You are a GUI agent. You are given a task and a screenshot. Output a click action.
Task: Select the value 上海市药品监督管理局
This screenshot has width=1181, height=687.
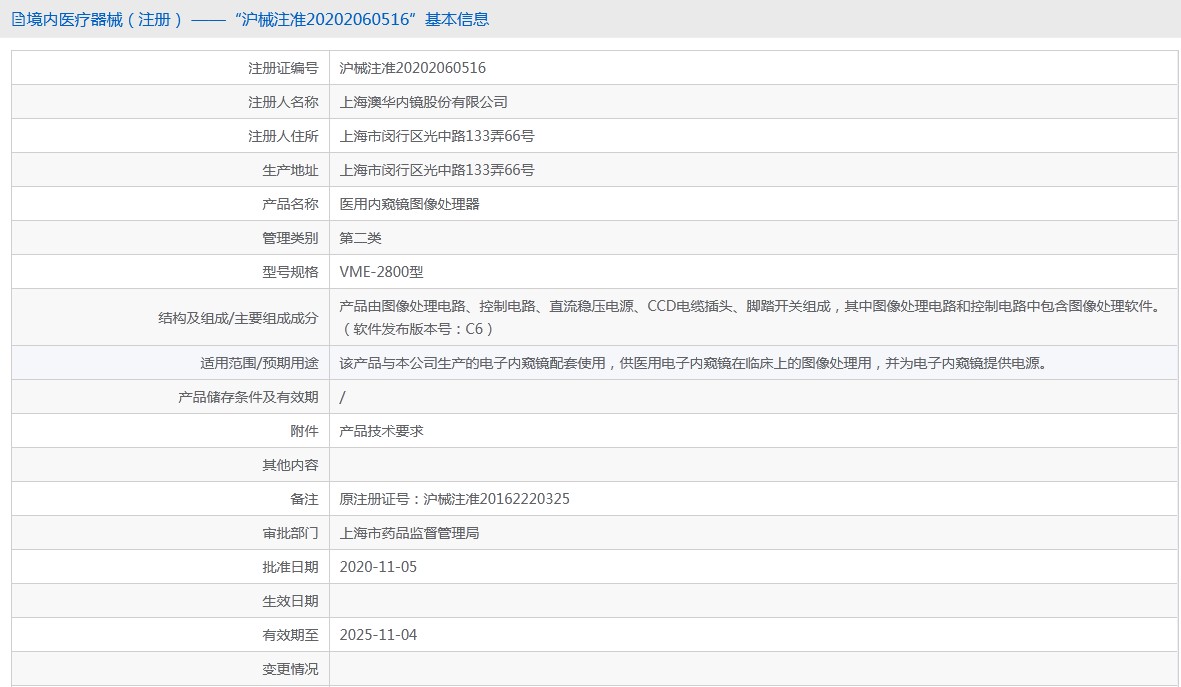(x=409, y=533)
